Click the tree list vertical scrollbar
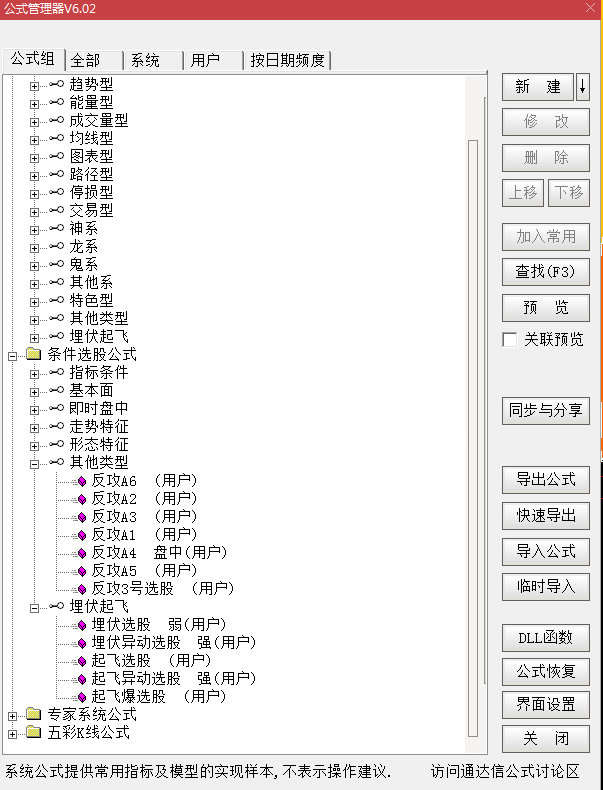603x790 pixels. pyautogui.click(x=473, y=400)
